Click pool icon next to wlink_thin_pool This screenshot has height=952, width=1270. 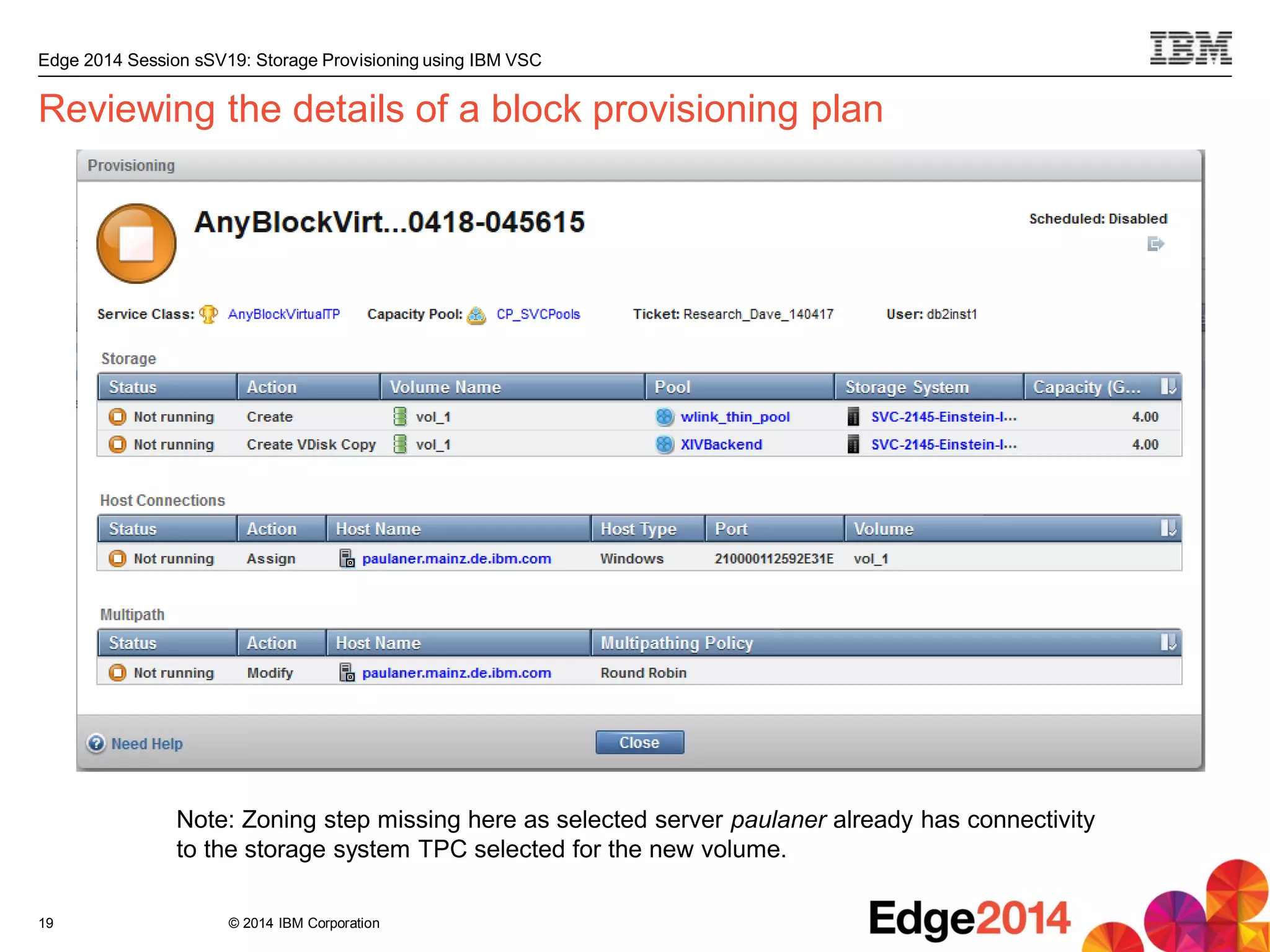point(664,416)
